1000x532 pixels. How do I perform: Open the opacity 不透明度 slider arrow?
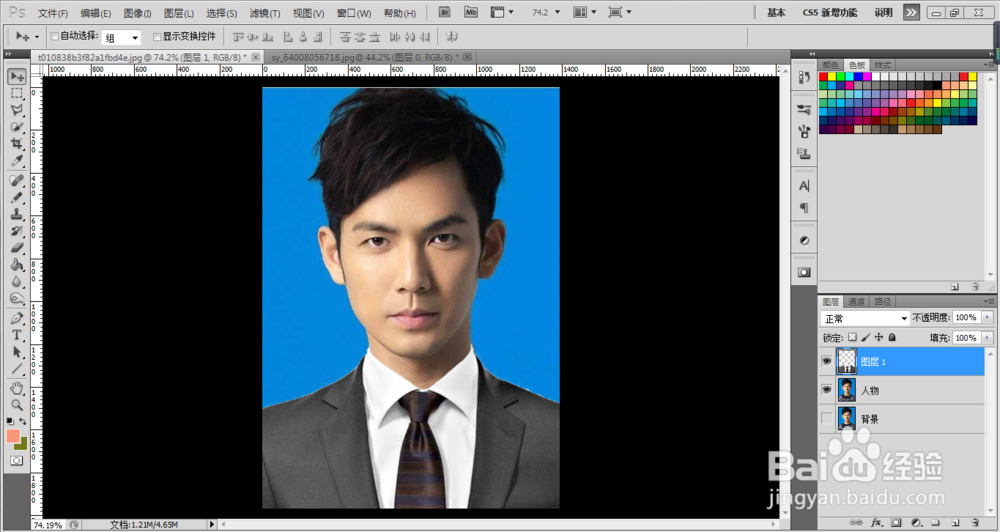point(987,317)
